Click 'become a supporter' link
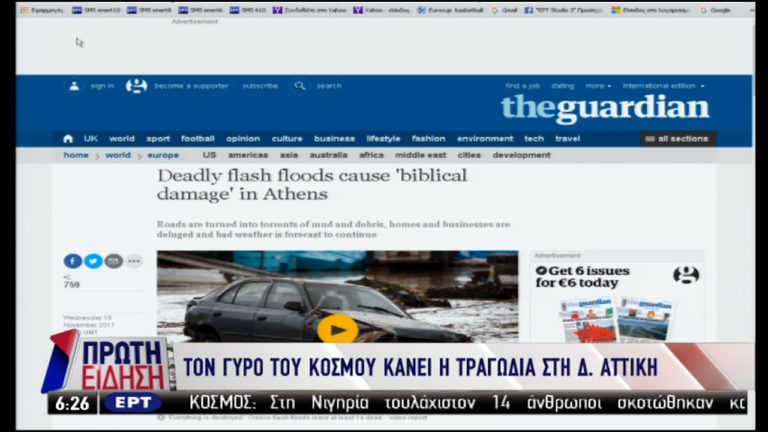Screen dimensions: 768x432 (191, 86)
